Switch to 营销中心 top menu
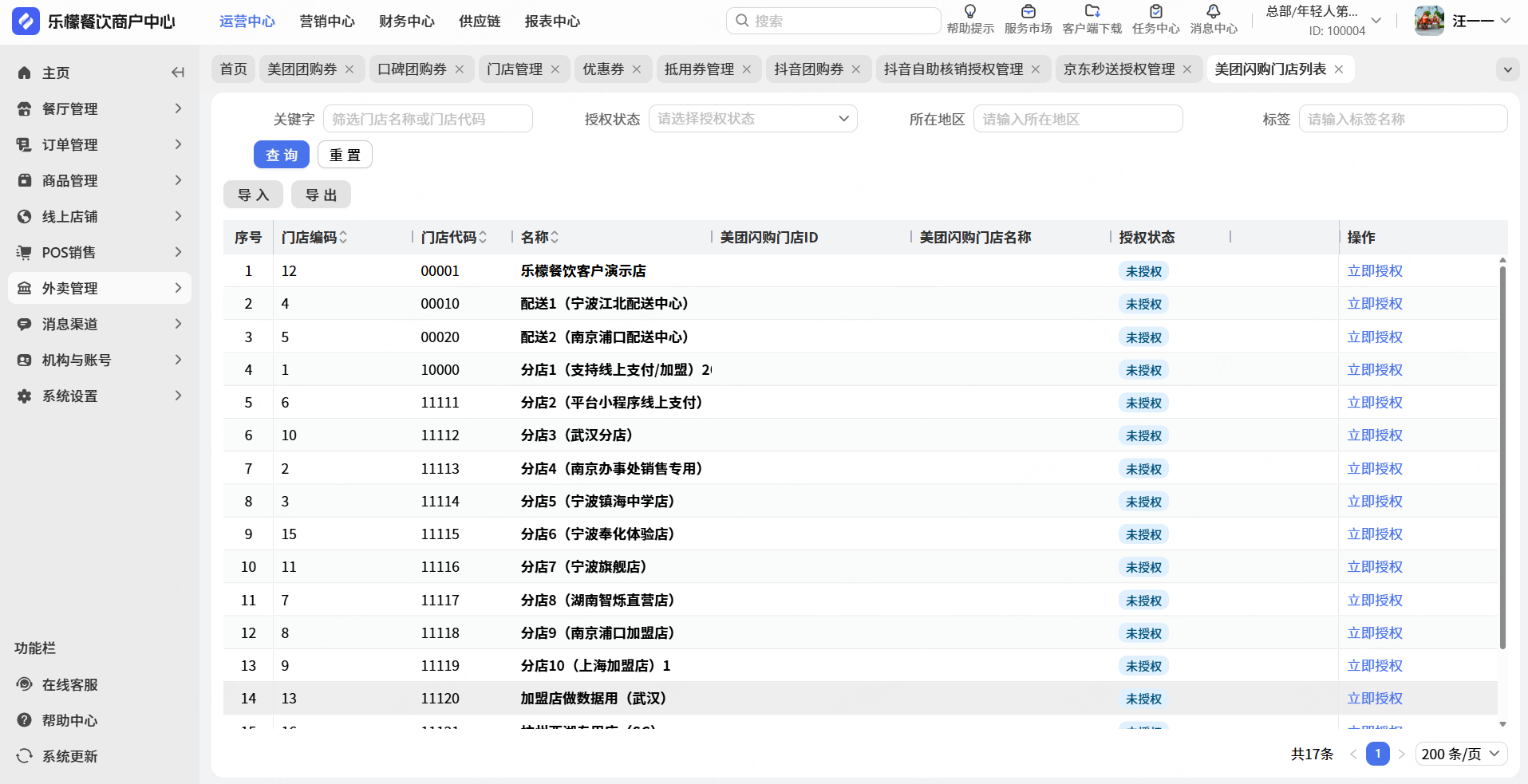The height and width of the screenshot is (784, 1528). [x=326, y=22]
